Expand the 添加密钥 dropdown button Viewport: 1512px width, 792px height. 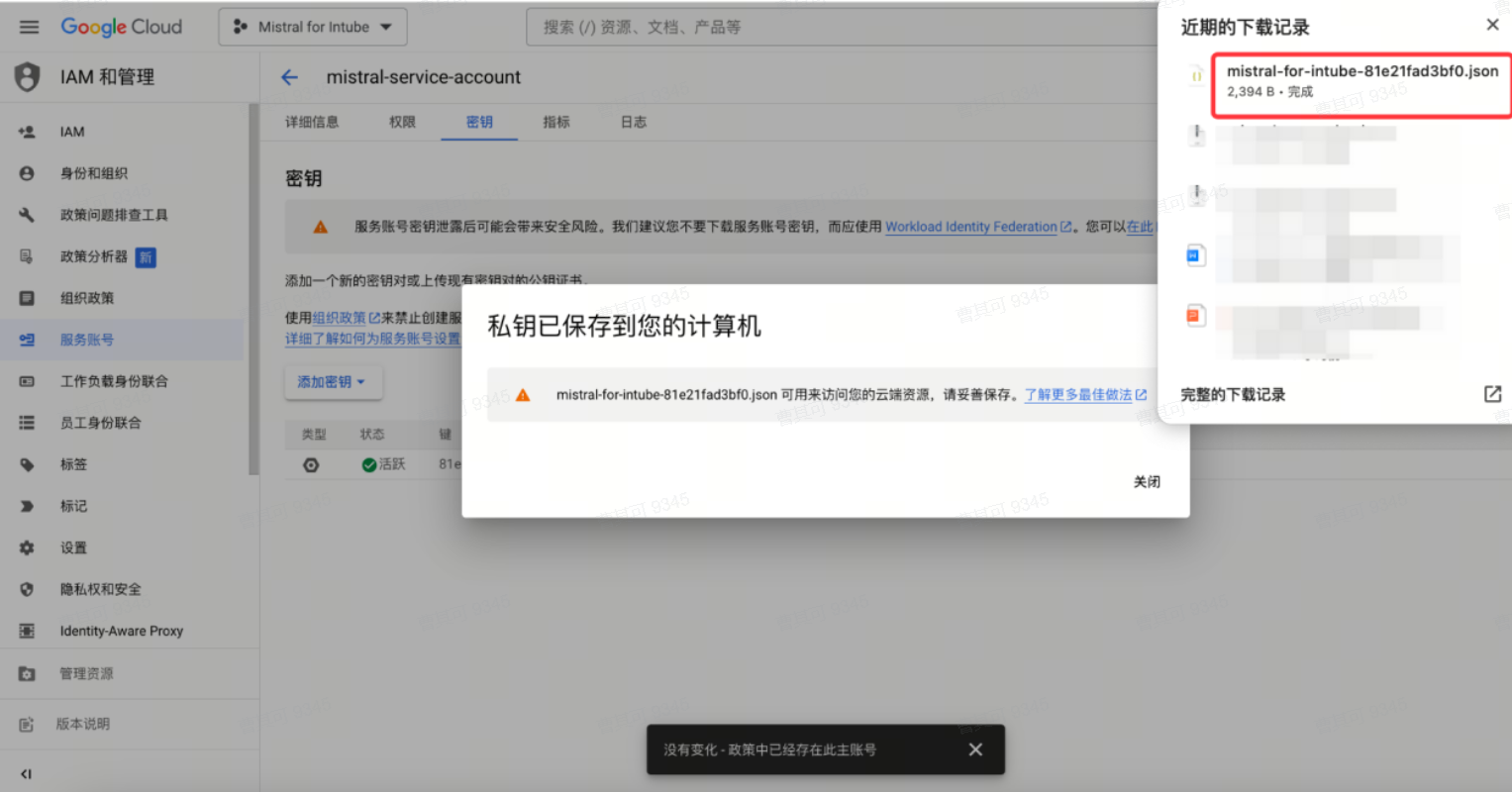[333, 382]
